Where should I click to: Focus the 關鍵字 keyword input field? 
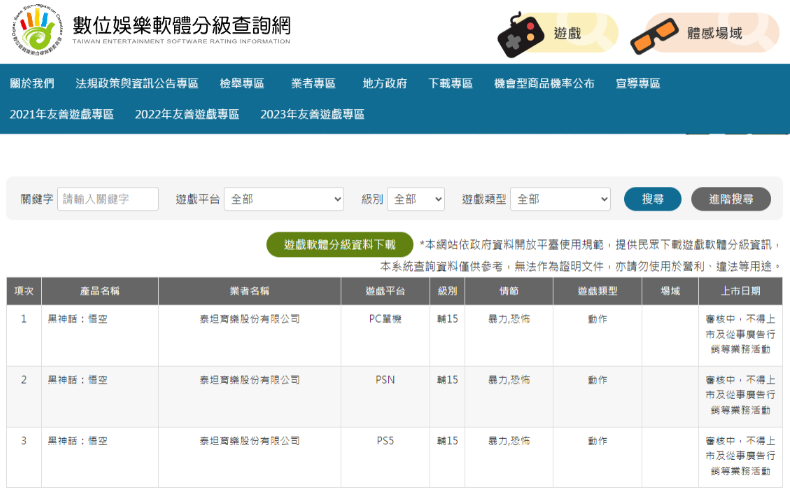(108, 199)
